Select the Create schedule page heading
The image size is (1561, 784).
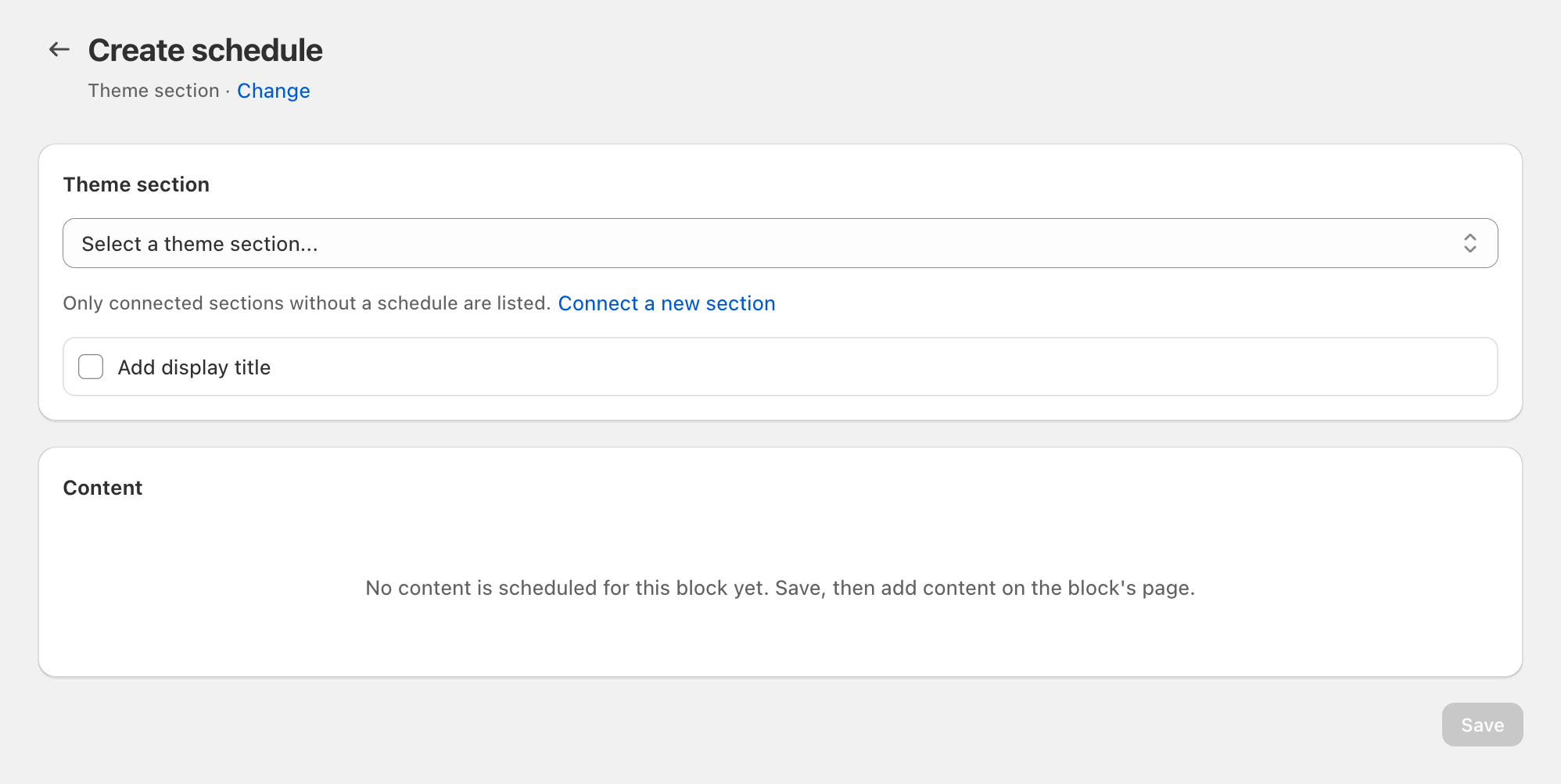tap(205, 50)
